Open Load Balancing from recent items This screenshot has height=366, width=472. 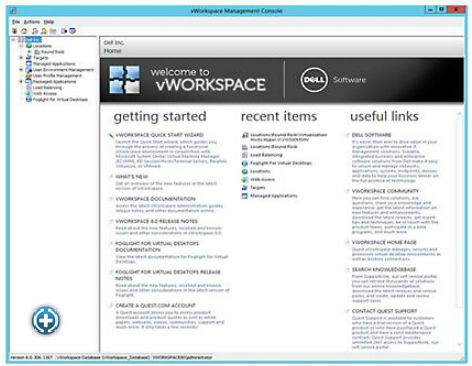tap(266, 155)
